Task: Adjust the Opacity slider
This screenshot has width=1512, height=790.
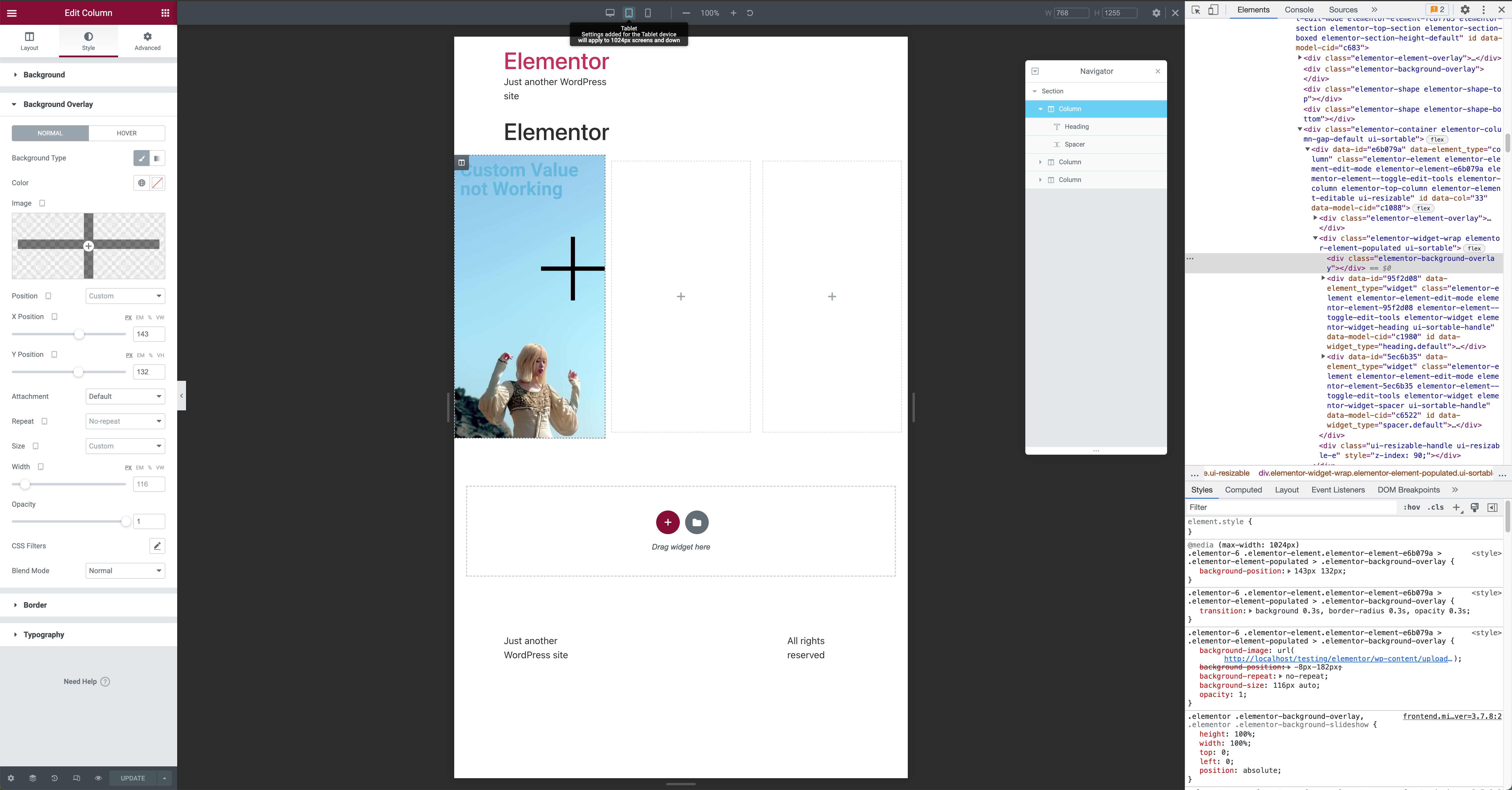Action: [x=126, y=521]
